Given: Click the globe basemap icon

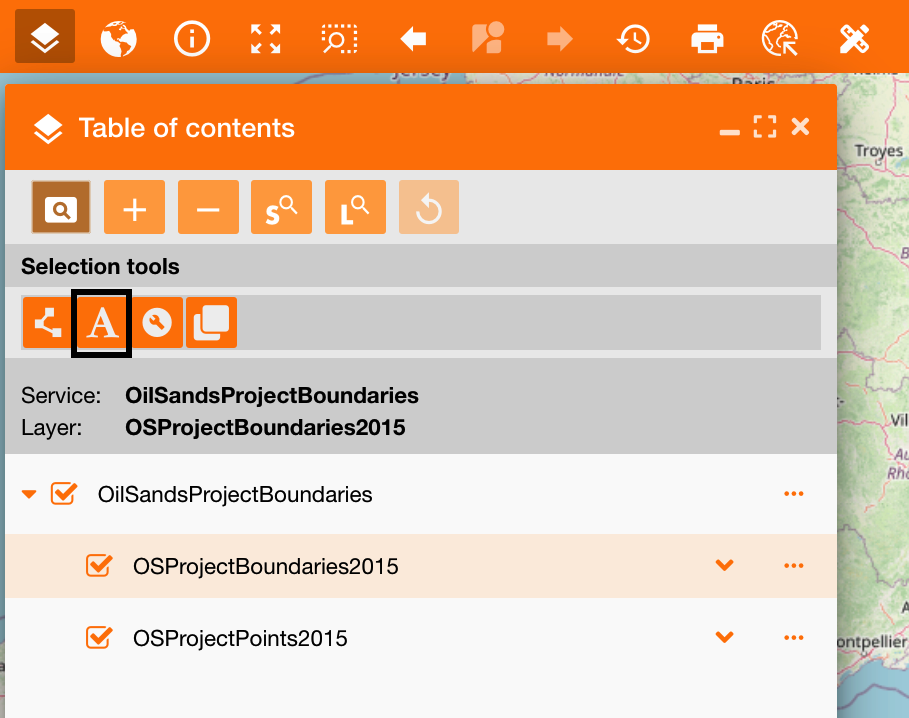Looking at the screenshot, I should pyautogui.click(x=119, y=39).
